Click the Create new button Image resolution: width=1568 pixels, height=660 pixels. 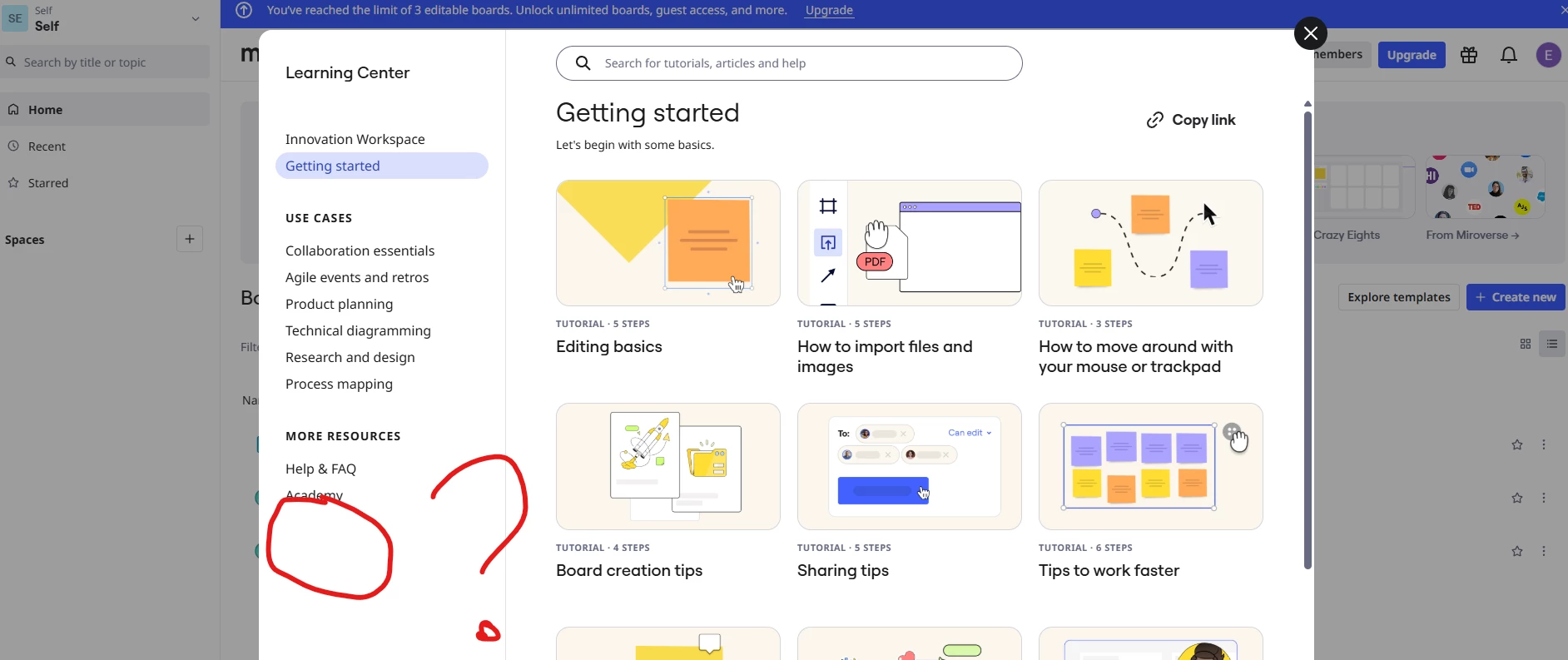pyautogui.click(x=1516, y=297)
